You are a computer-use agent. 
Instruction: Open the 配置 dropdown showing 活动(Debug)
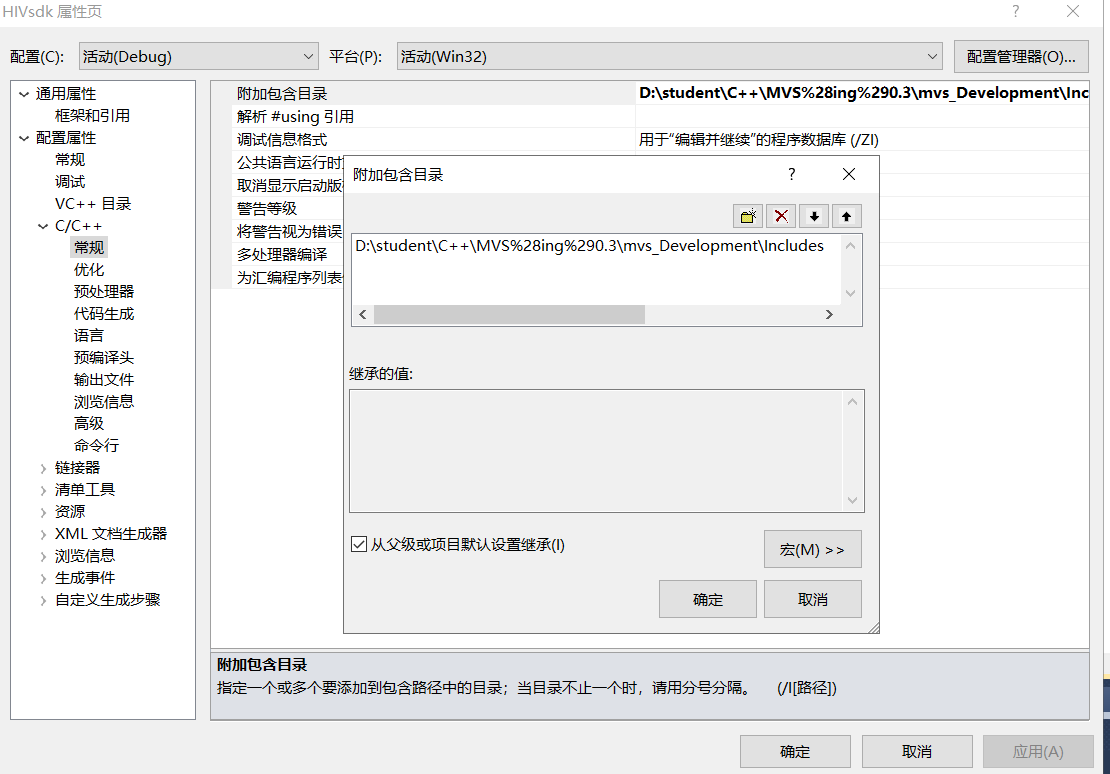198,57
